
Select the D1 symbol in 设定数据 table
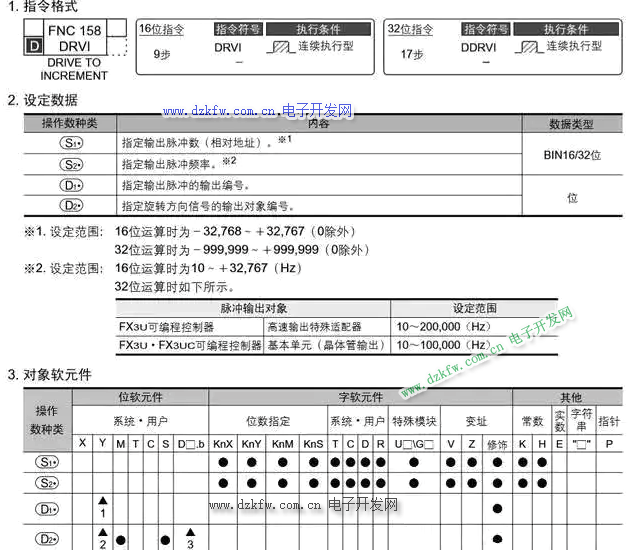tap(71, 185)
